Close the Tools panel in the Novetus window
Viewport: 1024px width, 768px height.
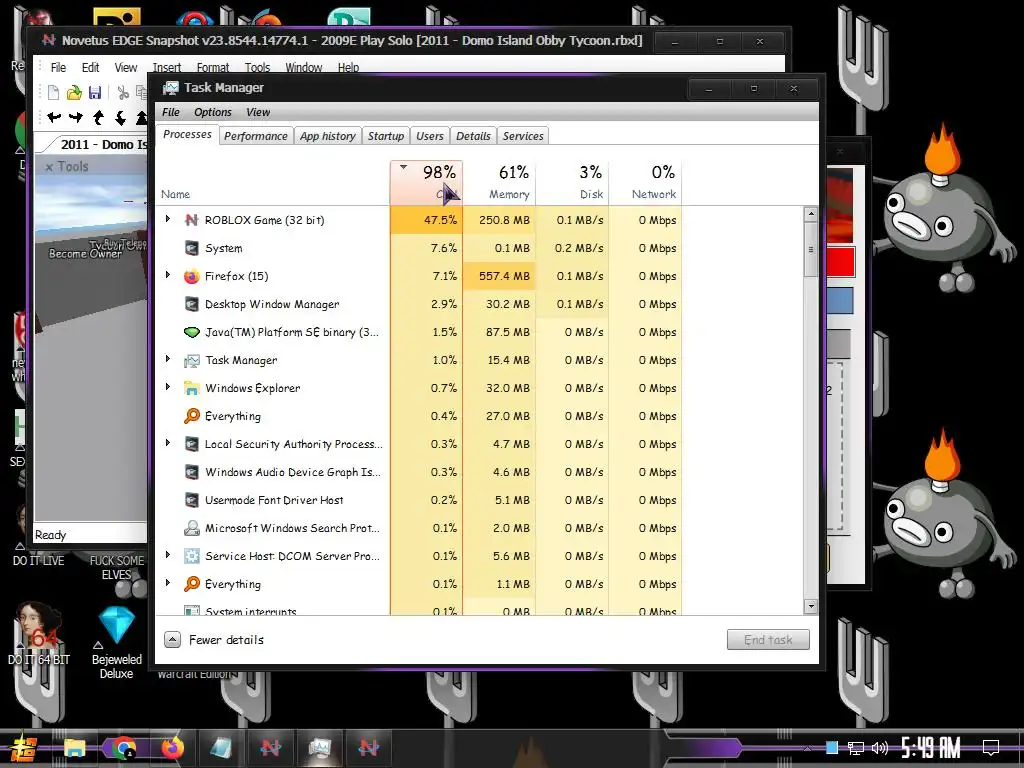pyautogui.click(x=49, y=167)
